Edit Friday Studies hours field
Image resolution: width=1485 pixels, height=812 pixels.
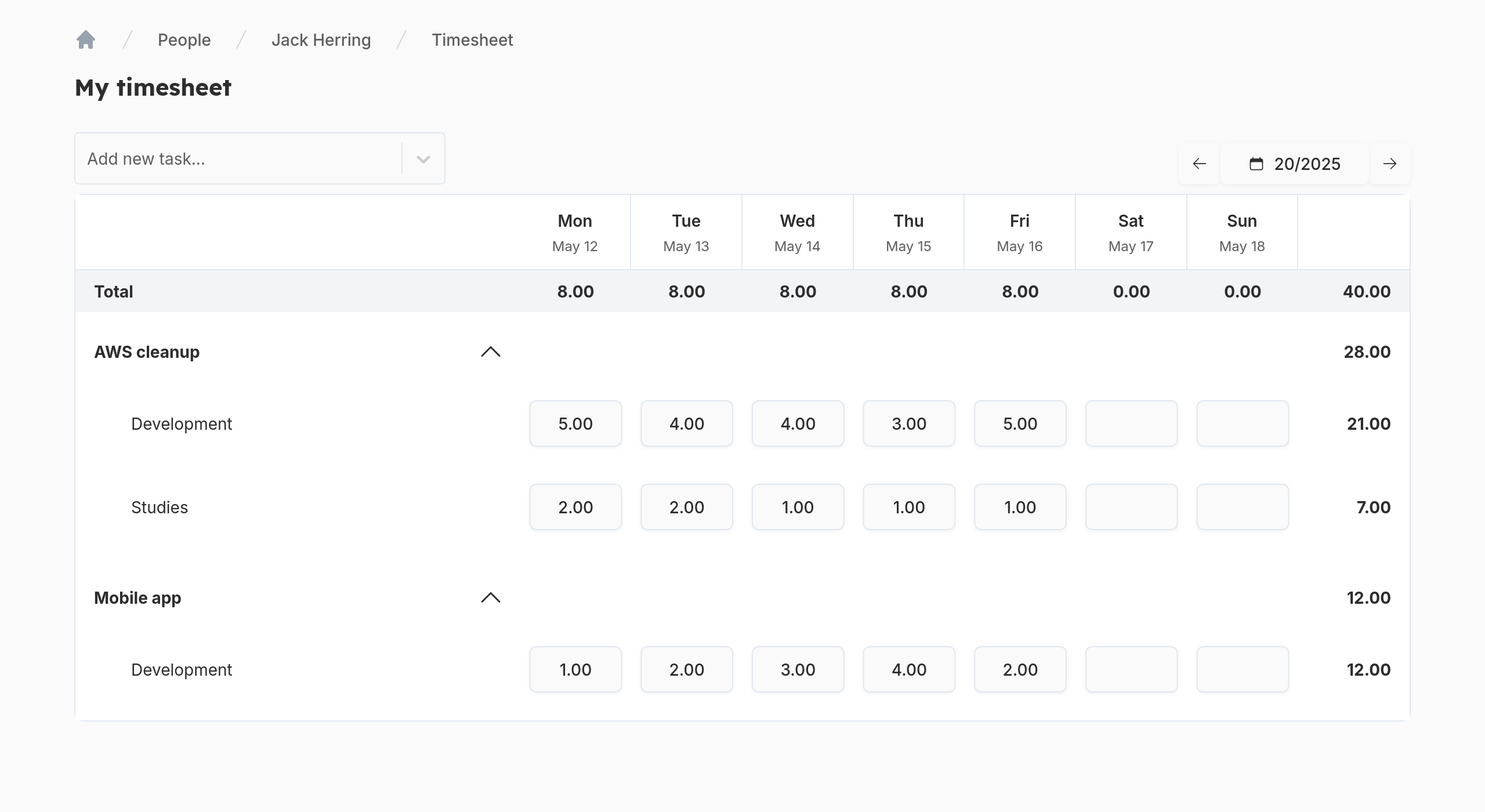(x=1020, y=507)
